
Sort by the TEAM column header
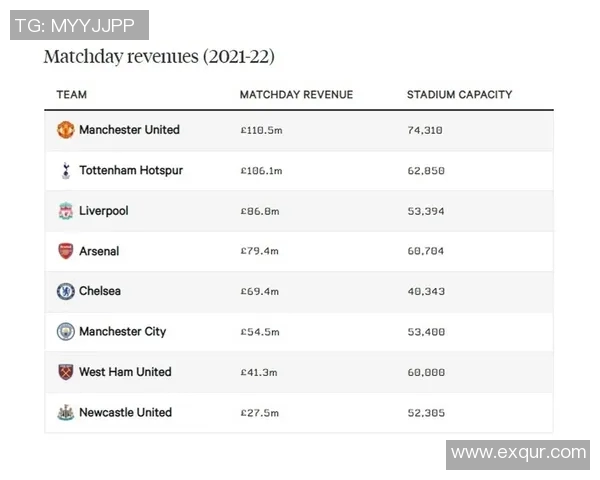(x=72, y=95)
